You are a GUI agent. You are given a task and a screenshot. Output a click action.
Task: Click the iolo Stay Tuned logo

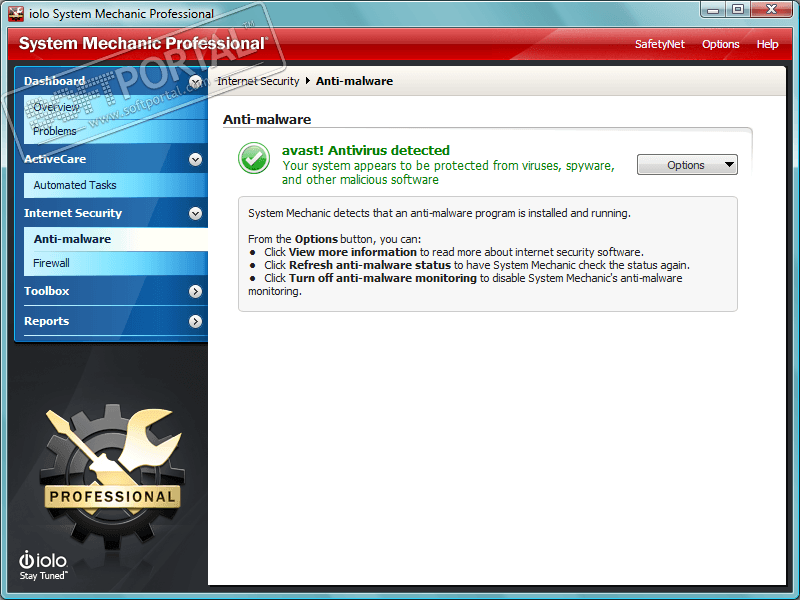click(43, 566)
